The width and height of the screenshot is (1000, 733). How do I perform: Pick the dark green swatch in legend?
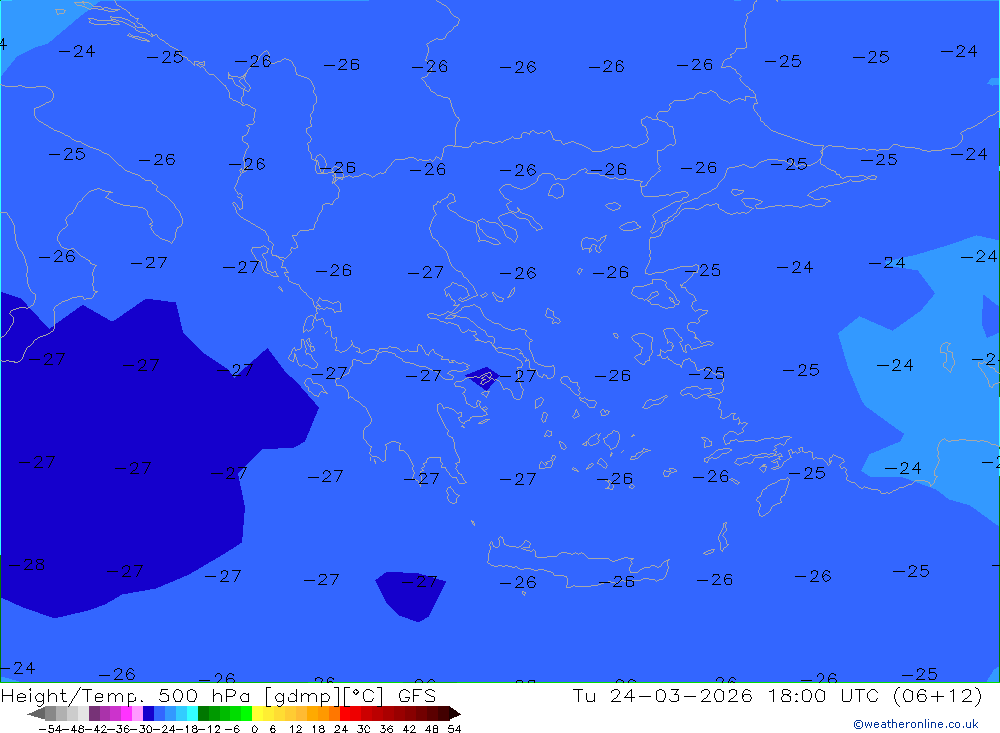(x=203, y=714)
